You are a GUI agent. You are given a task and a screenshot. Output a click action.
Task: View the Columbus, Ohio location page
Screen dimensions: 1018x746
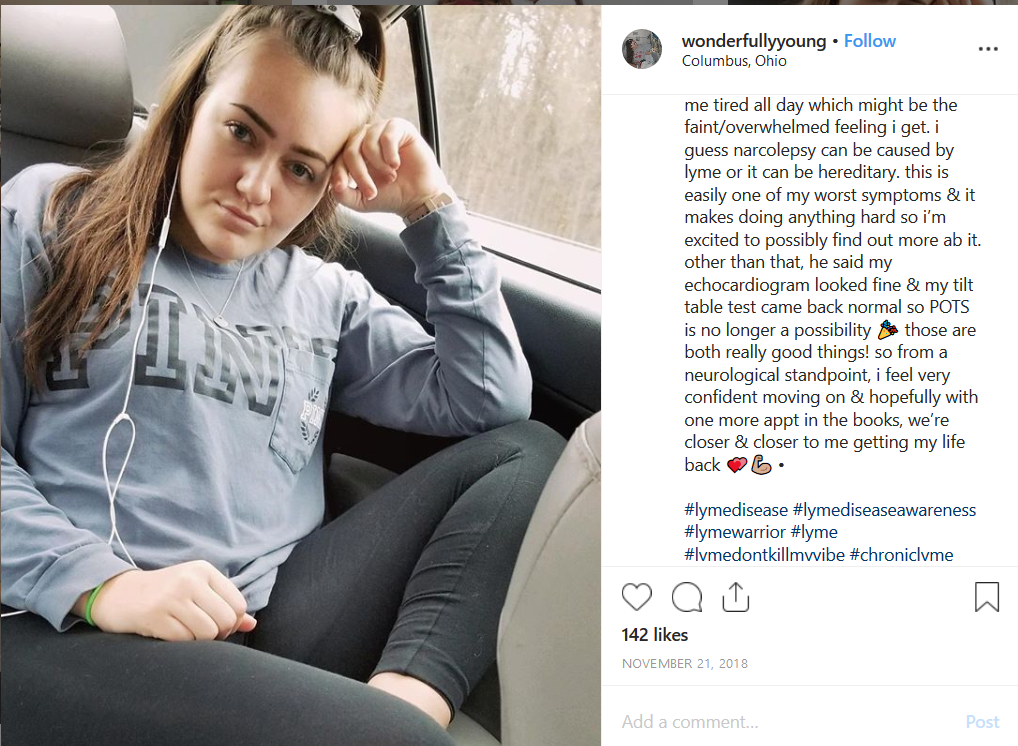(734, 61)
